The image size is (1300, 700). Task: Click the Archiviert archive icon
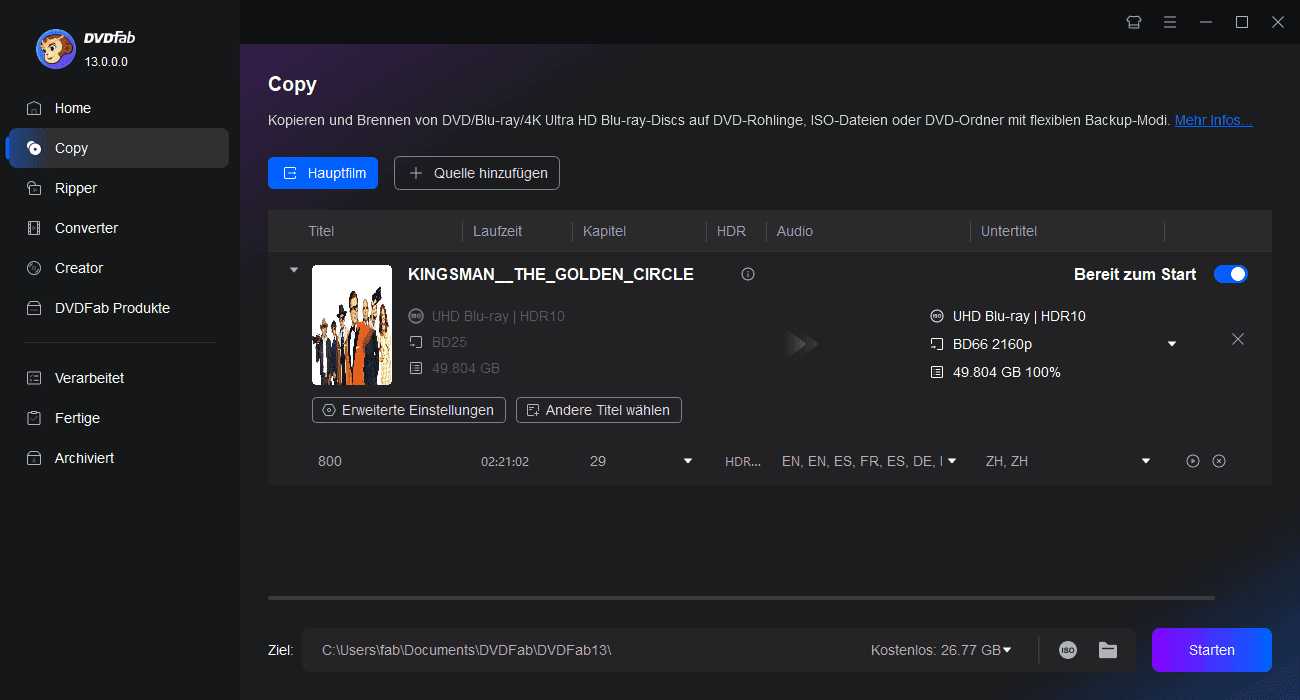coord(35,458)
